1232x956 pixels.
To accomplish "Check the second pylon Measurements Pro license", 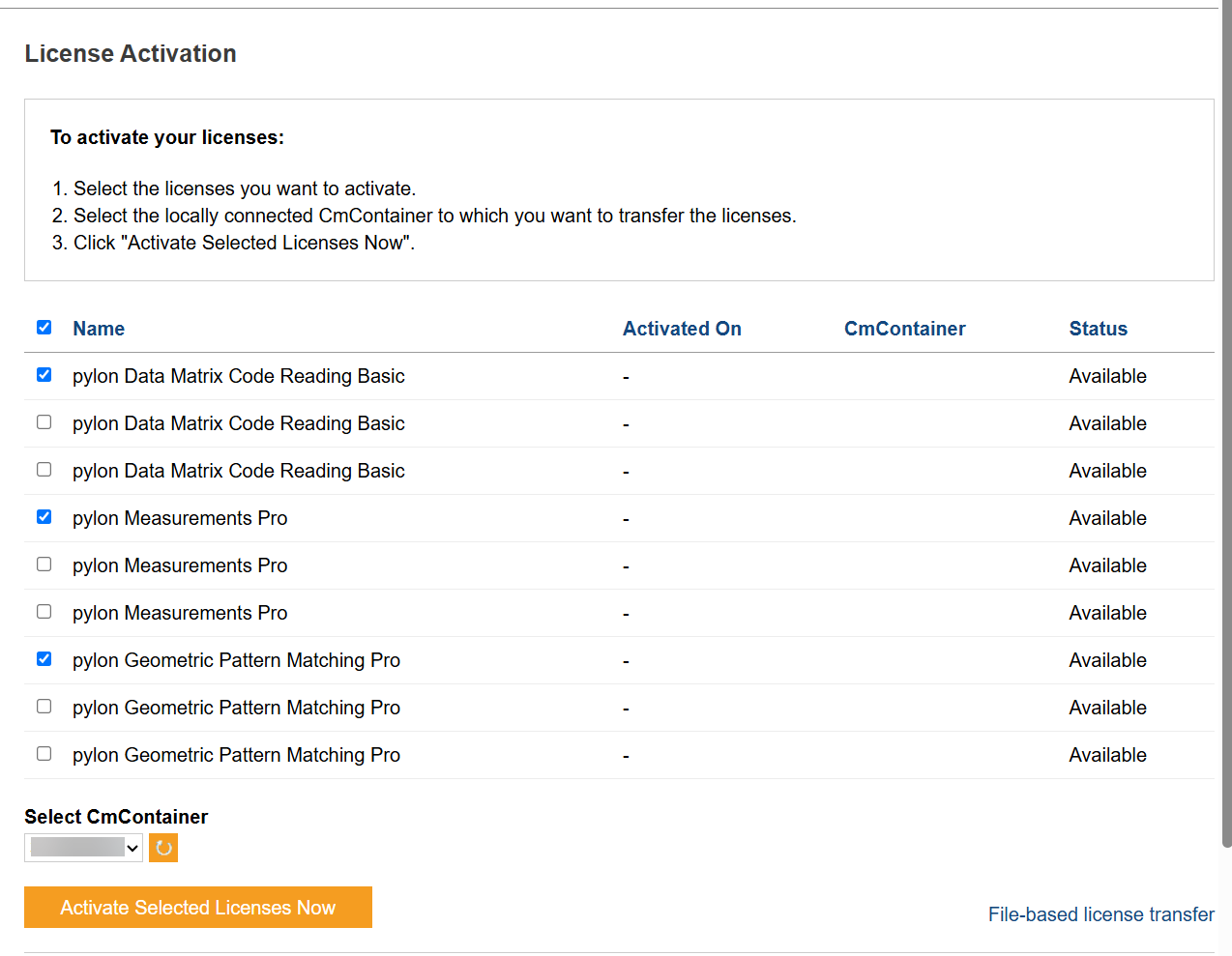I will (x=44, y=564).
